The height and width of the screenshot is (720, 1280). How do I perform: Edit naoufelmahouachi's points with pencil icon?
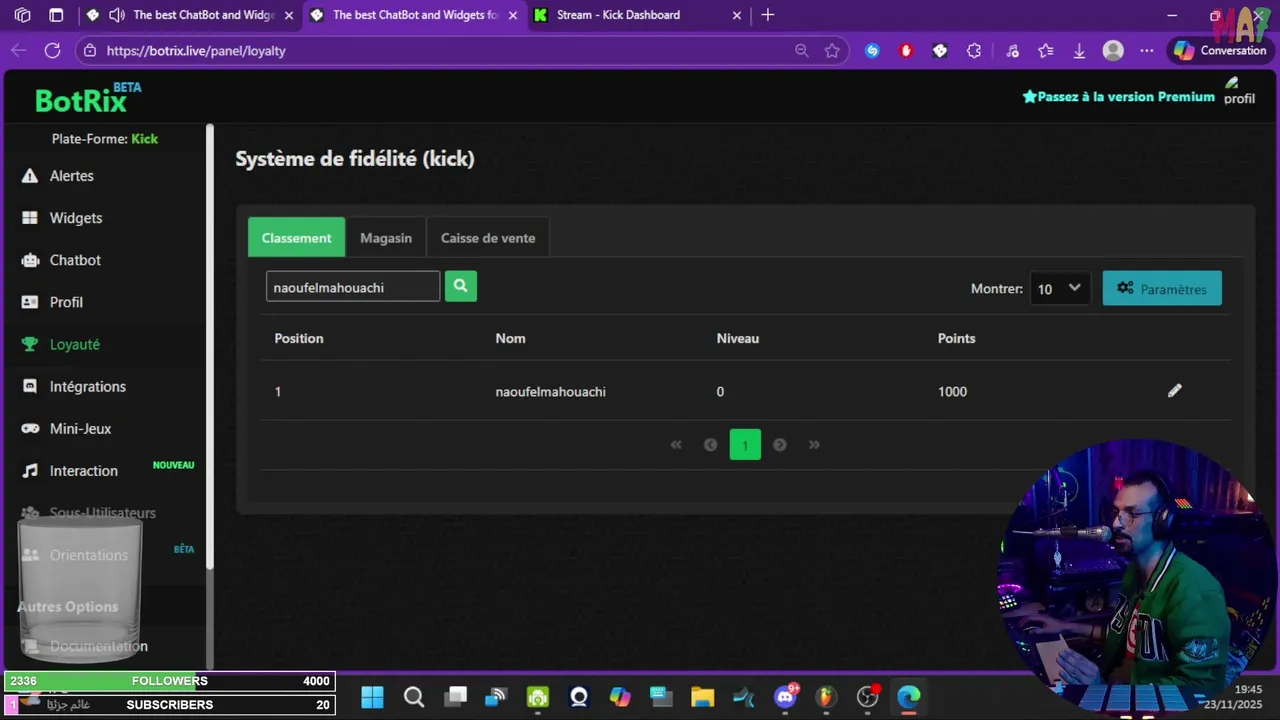tap(1174, 391)
